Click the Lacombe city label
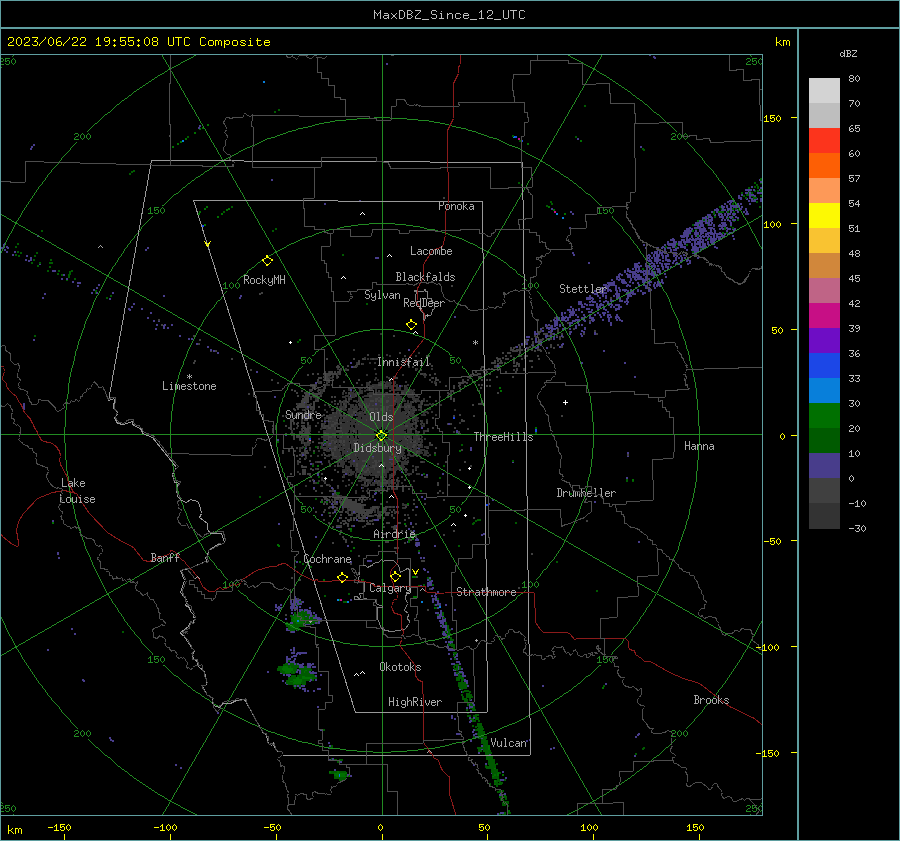 [431, 251]
